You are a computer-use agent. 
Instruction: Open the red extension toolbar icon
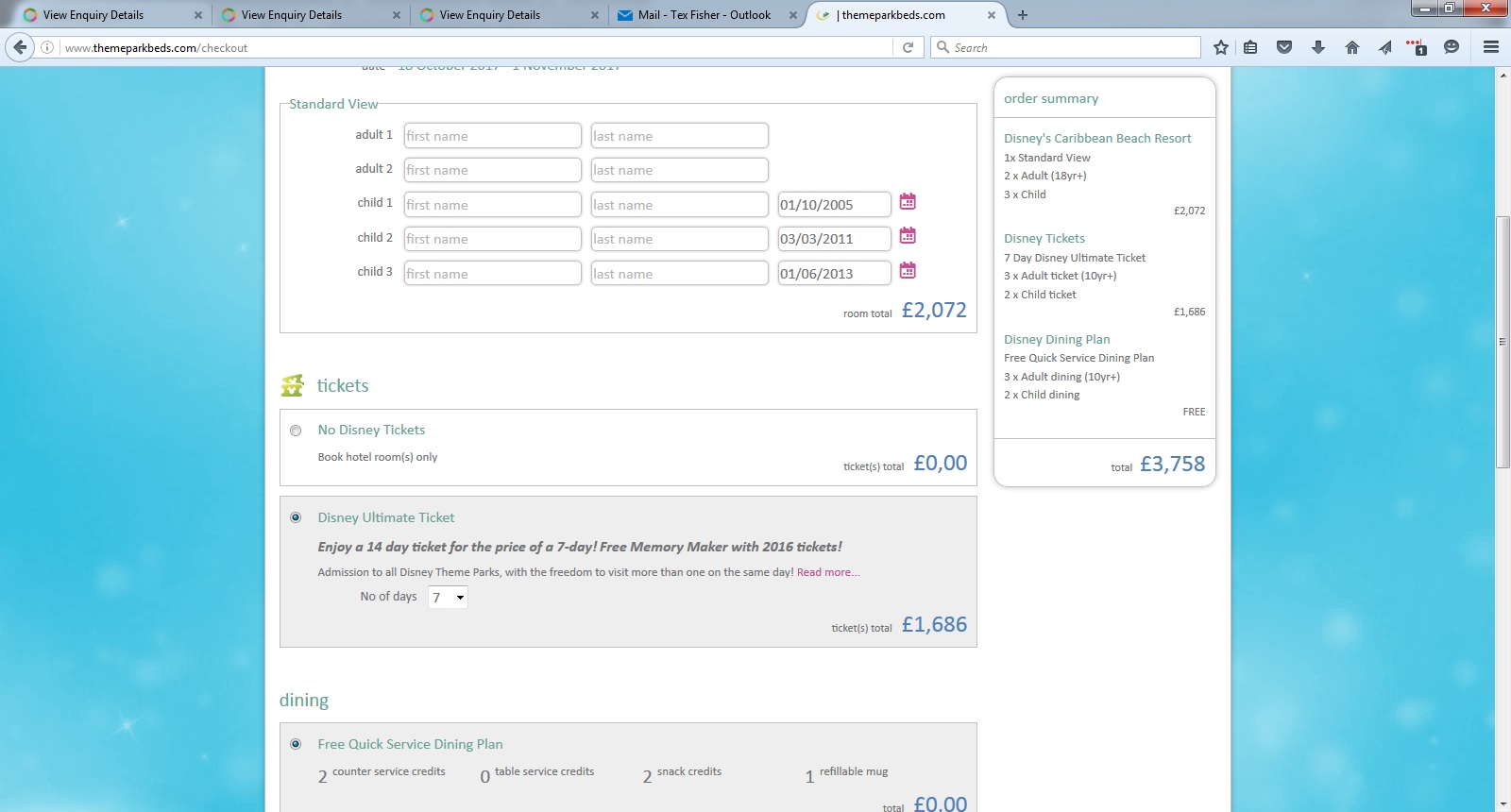[1417, 47]
